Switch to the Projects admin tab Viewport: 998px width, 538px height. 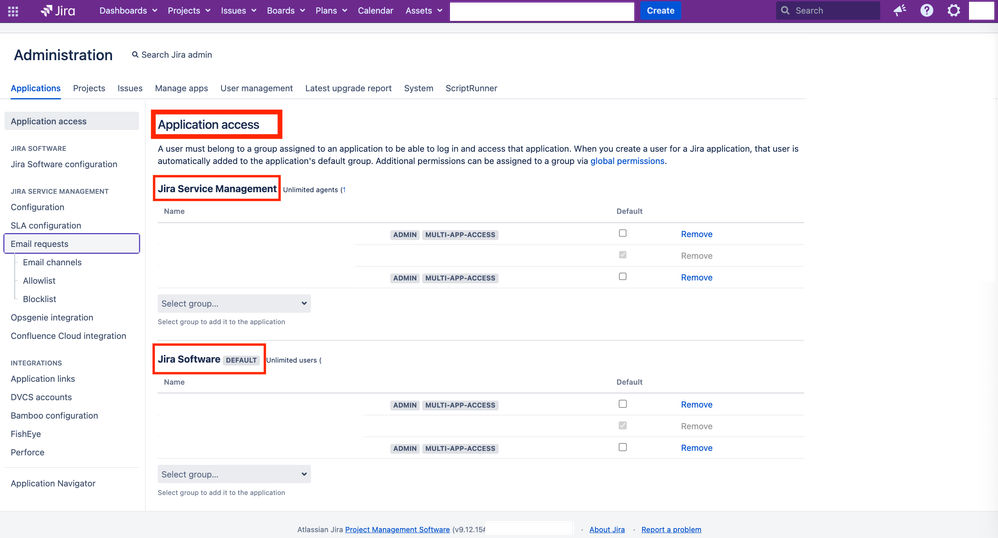[89, 88]
